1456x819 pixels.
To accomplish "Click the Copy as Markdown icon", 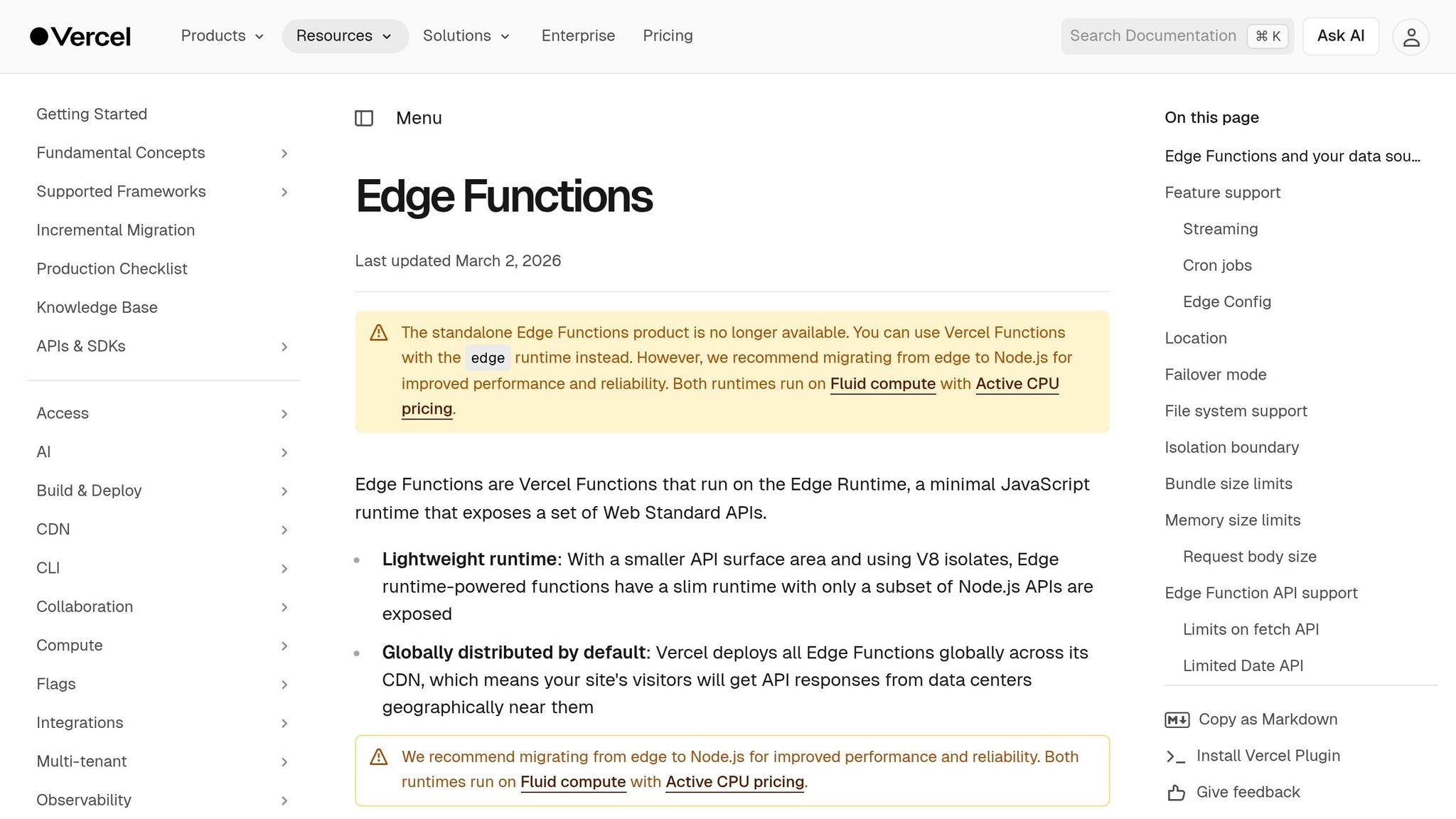I will coord(1177,719).
